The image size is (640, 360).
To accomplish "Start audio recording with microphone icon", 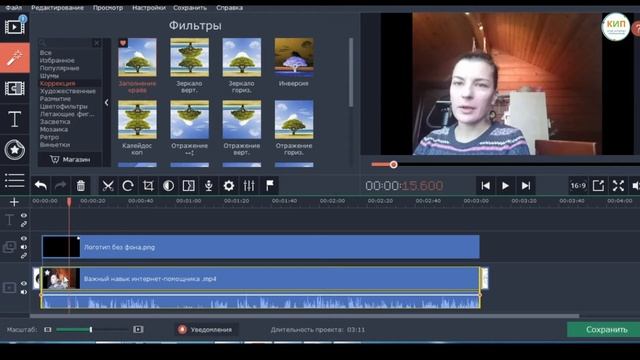I will click(x=209, y=186).
